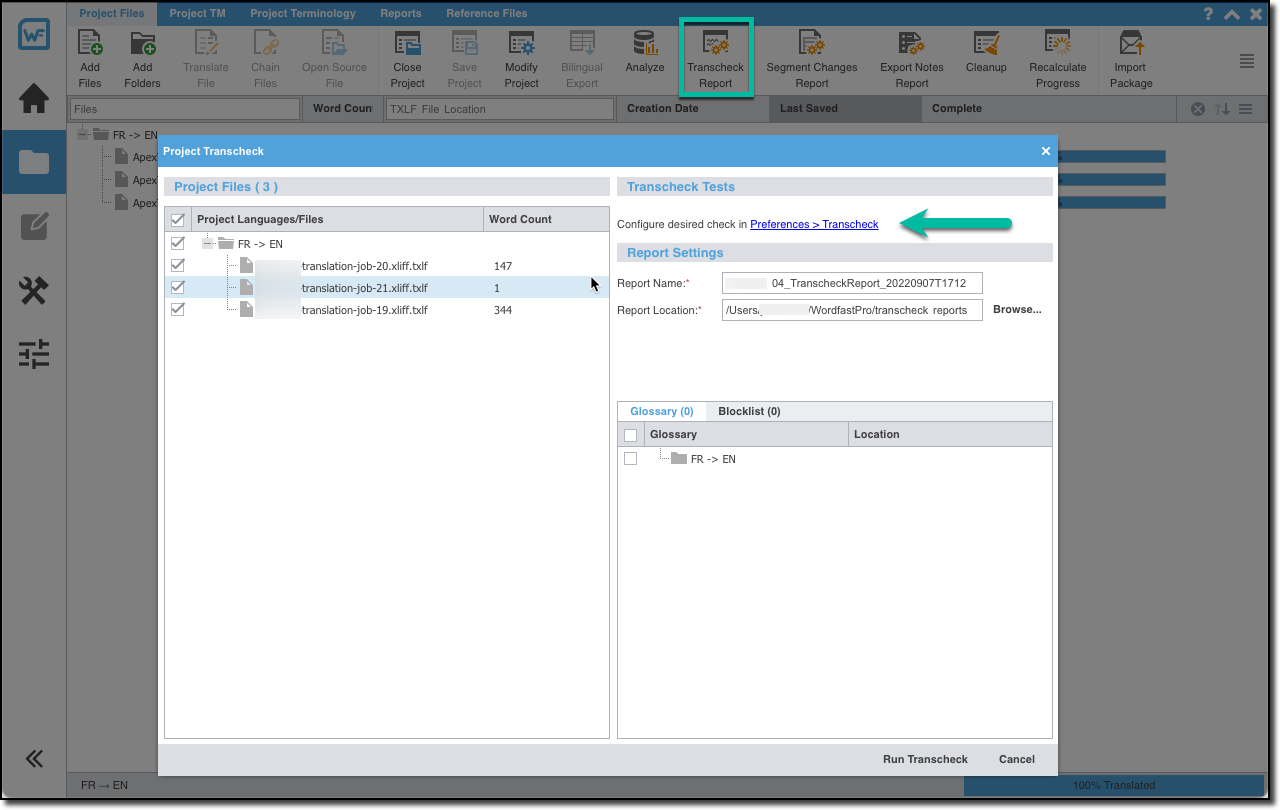Click the Files filter input field

click(x=185, y=109)
